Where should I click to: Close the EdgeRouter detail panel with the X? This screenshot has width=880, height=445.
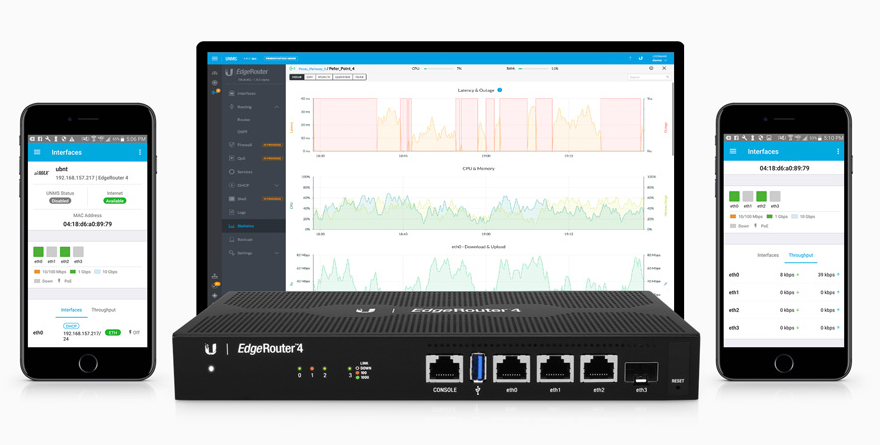[664, 68]
